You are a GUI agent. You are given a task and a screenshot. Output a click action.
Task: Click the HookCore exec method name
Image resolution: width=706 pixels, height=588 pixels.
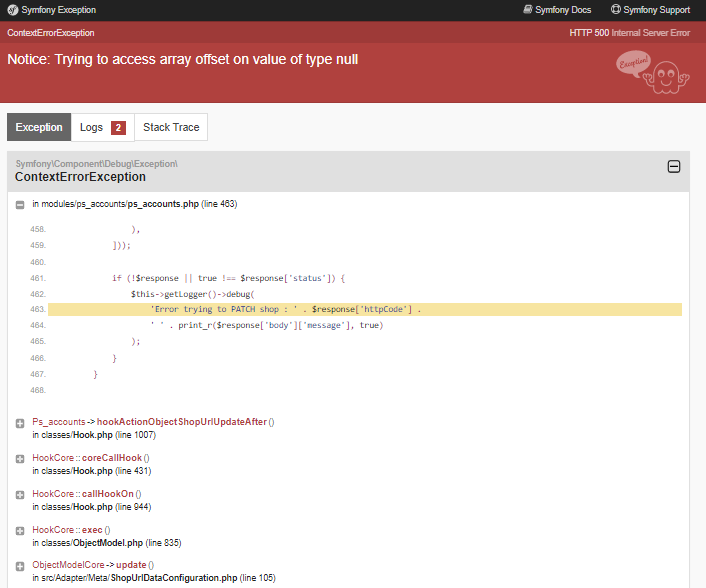(x=92, y=530)
